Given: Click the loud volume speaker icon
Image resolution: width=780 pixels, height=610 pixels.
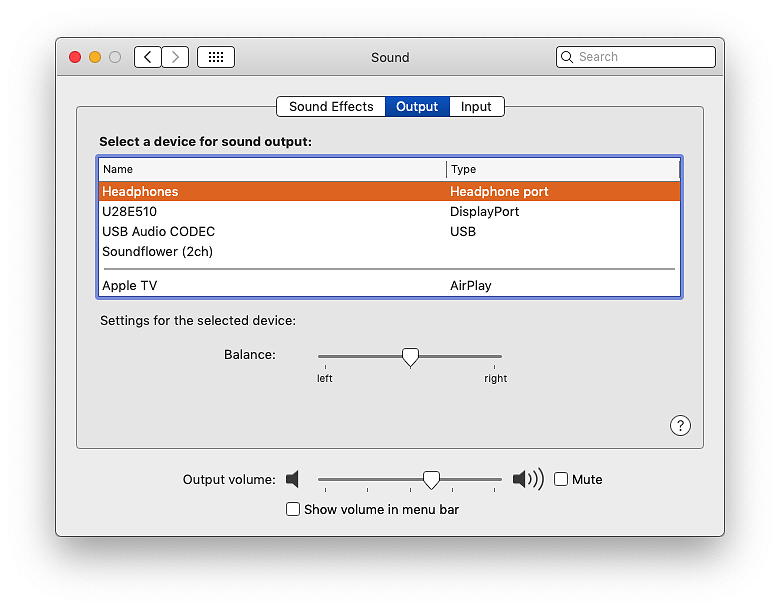Looking at the screenshot, I should pyautogui.click(x=528, y=479).
